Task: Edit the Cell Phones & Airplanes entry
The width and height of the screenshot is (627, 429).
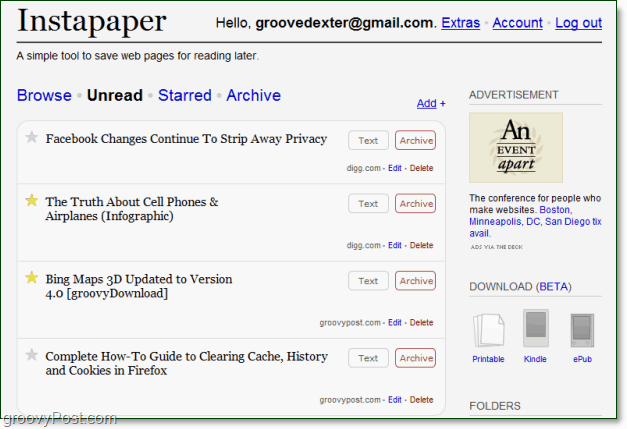Action: tap(395, 245)
